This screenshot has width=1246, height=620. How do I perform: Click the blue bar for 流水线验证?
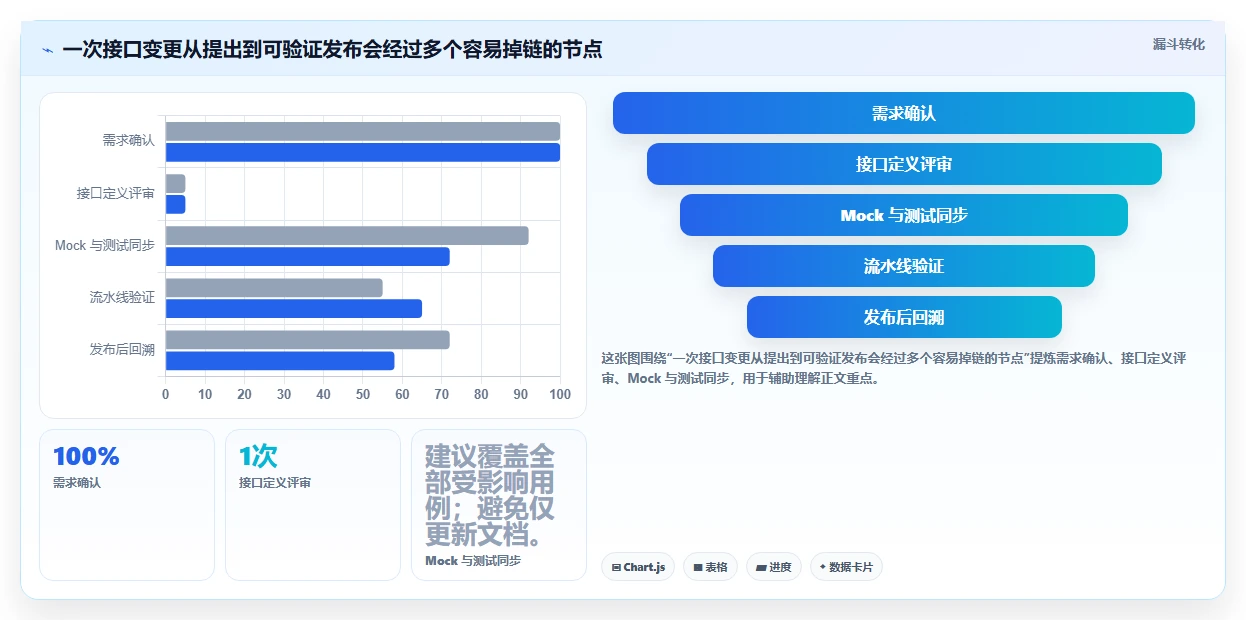pos(294,308)
